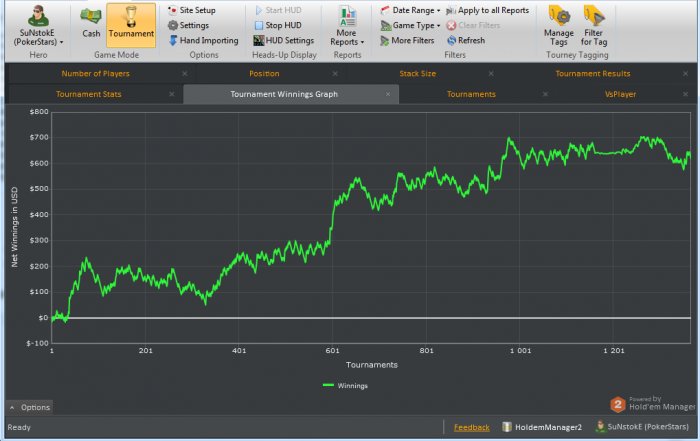The image size is (700, 441).
Task: Open the Manage Tags tool
Action: (x=559, y=24)
